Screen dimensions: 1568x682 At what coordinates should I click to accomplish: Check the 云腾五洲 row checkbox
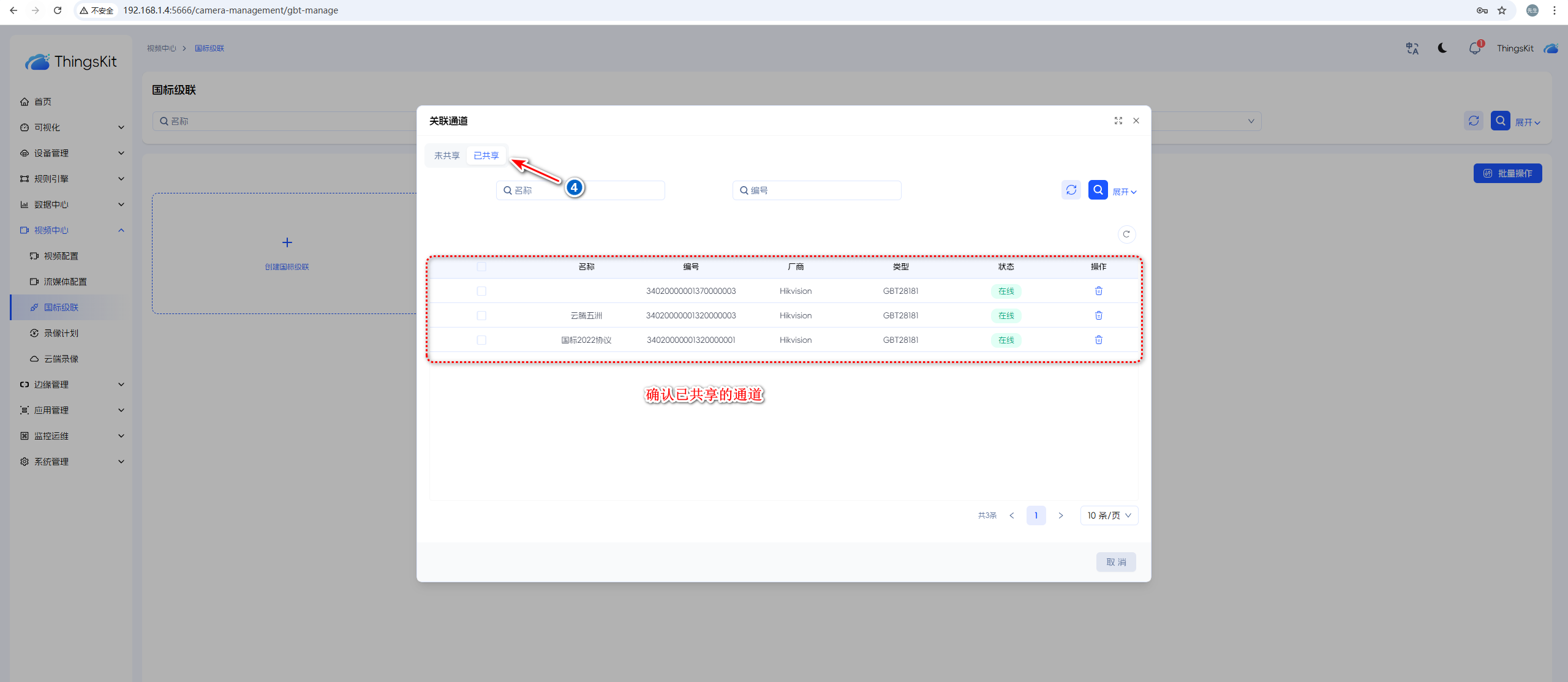coord(481,316)
